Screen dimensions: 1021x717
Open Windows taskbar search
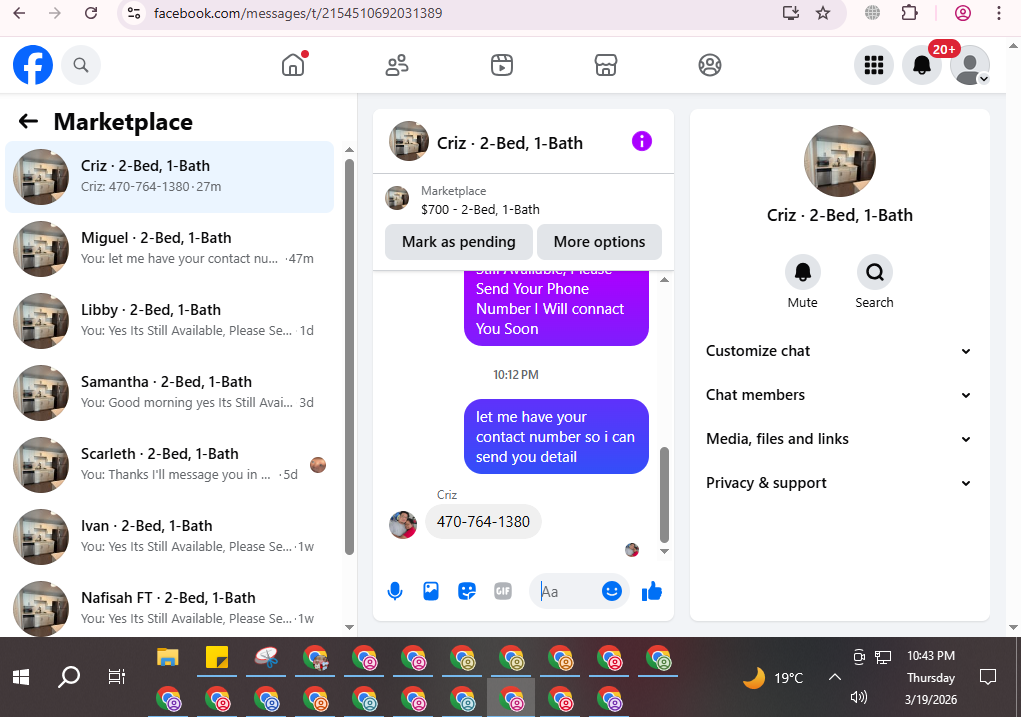pyautogui.click(x=69, y=678)
